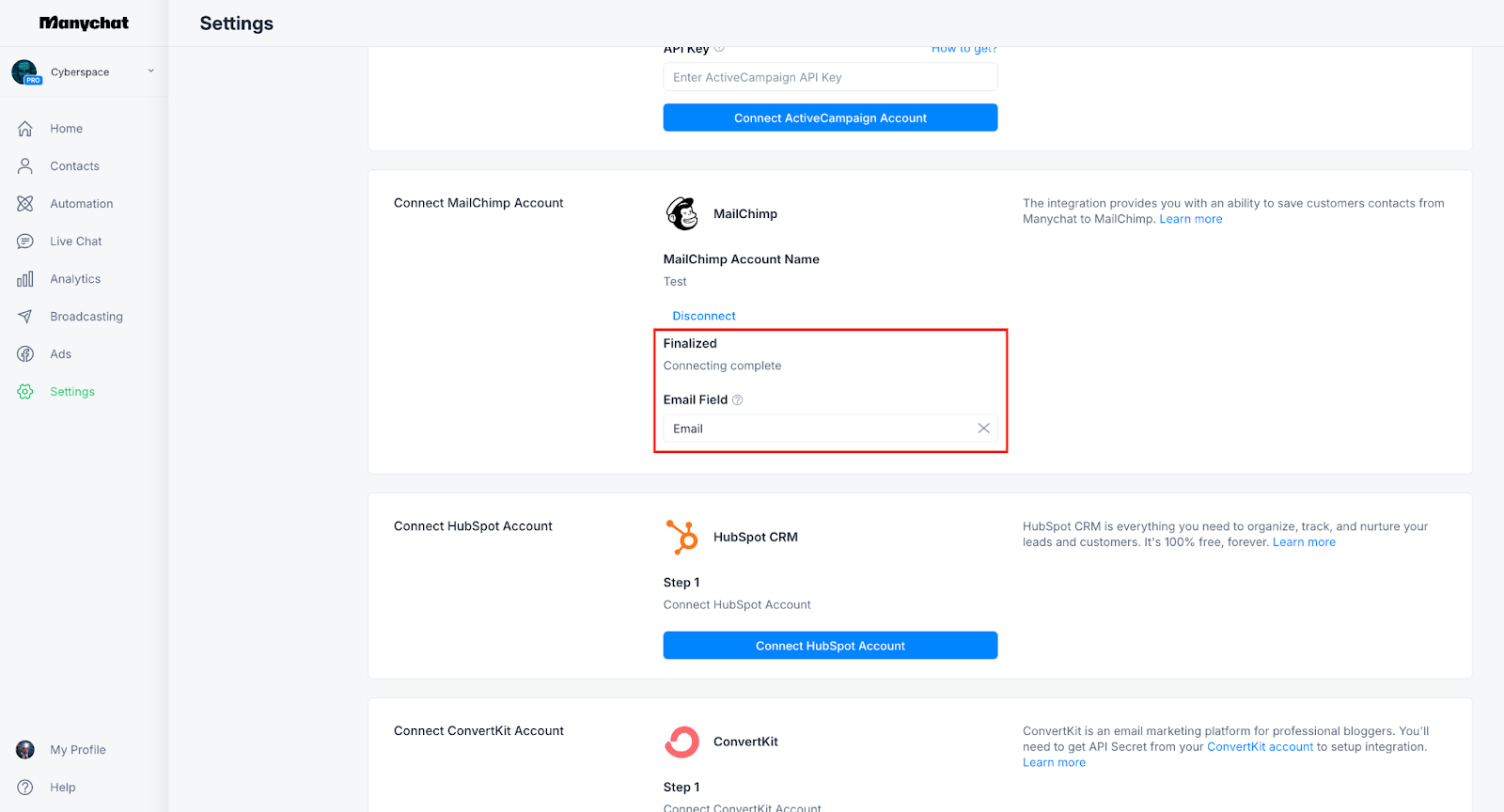This screenshot has height=812, width=1504.
Task: Go to My Profile
Action: pos(78,750)
